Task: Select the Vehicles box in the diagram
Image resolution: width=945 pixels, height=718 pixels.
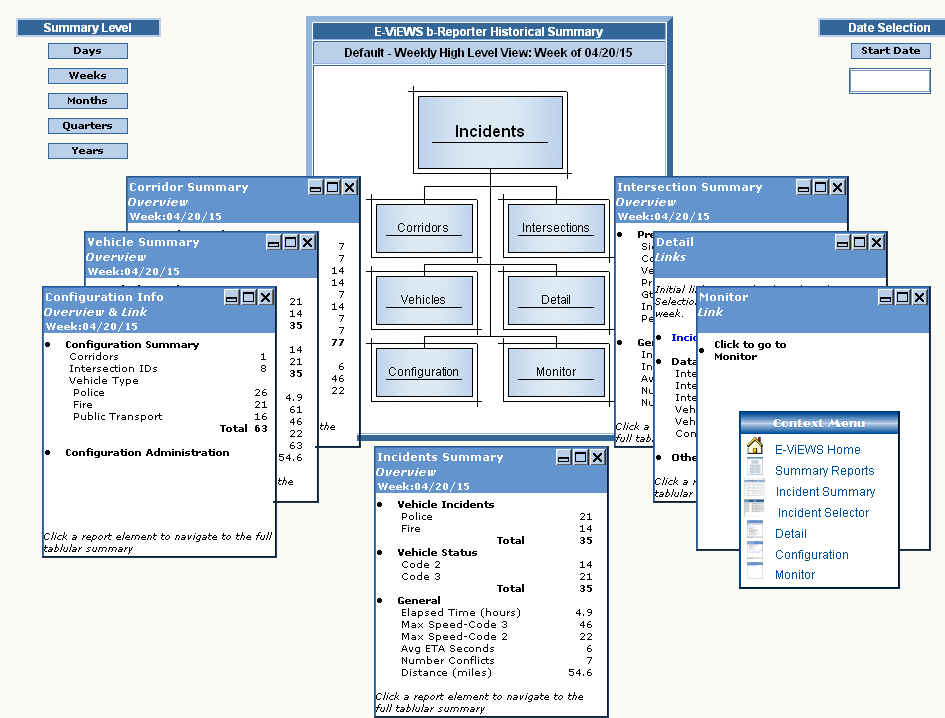Action: point(423,299)
